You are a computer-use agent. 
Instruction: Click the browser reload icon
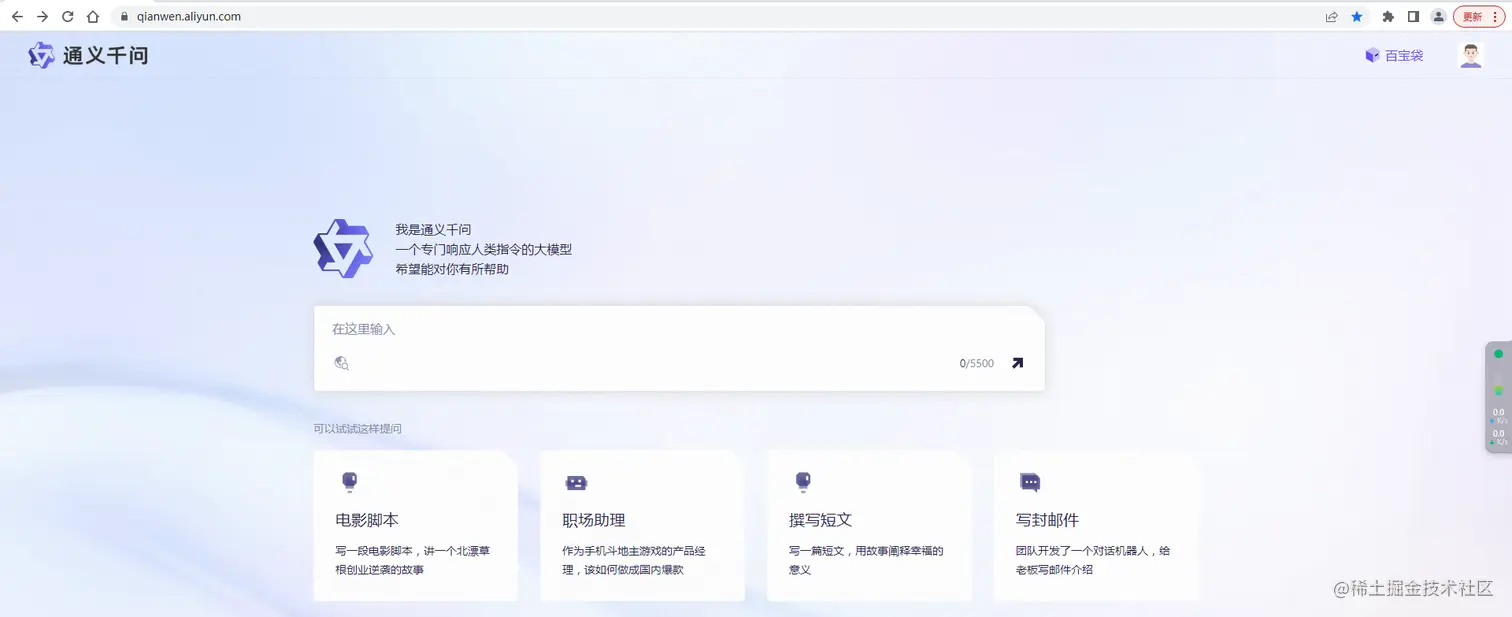(67, 16)
